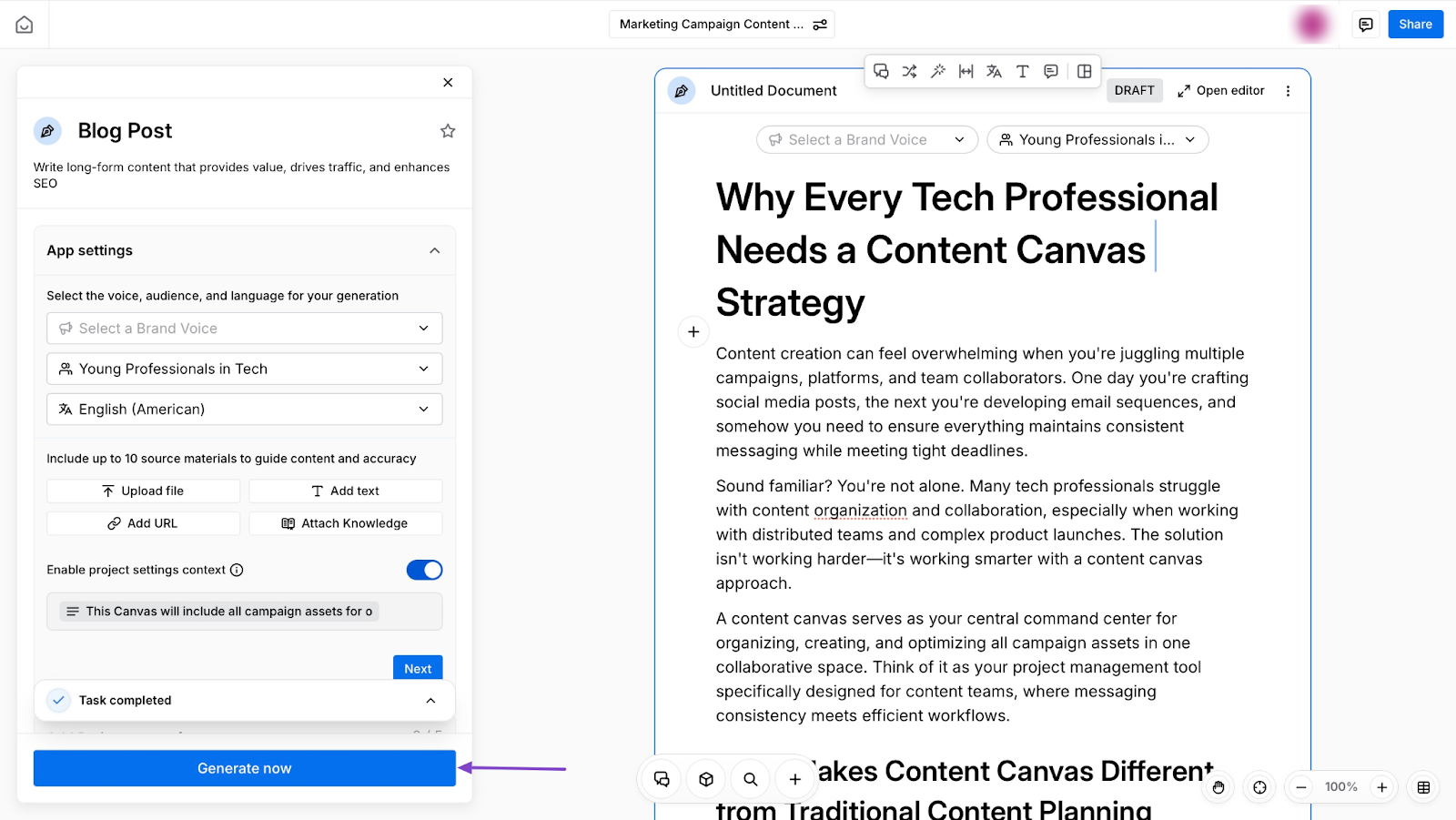
Task: Expand the Task completed panel
Action: (430, 701)
